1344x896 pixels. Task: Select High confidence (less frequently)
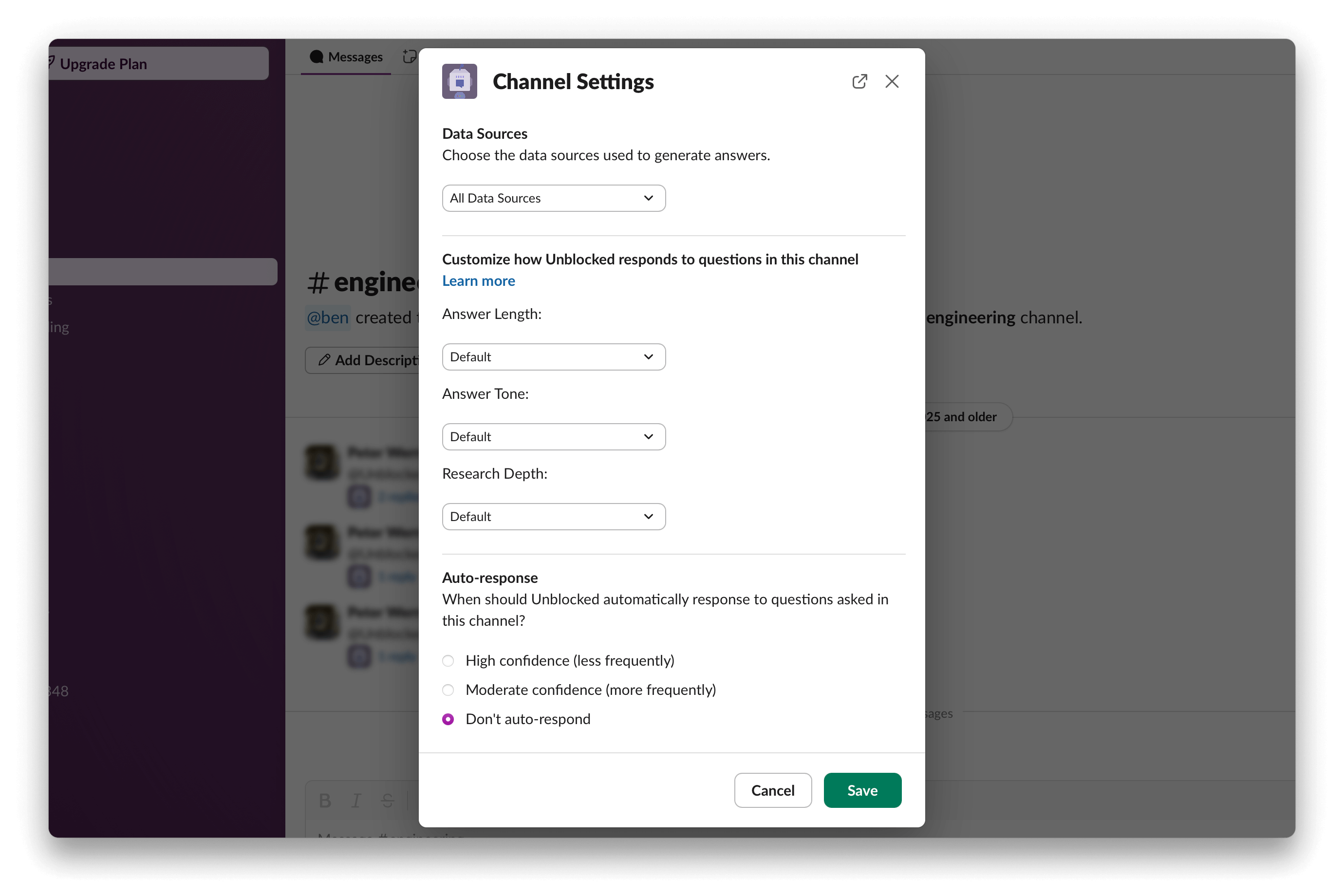448,661
